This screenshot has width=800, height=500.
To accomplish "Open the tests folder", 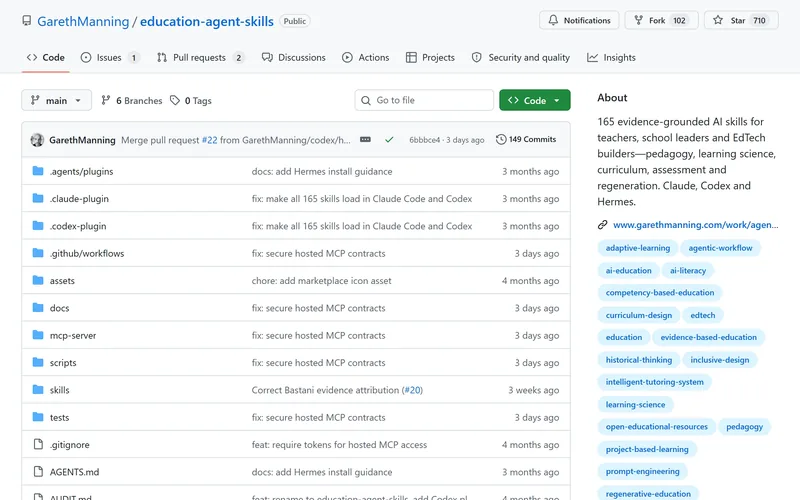I will tap(59, 417).
